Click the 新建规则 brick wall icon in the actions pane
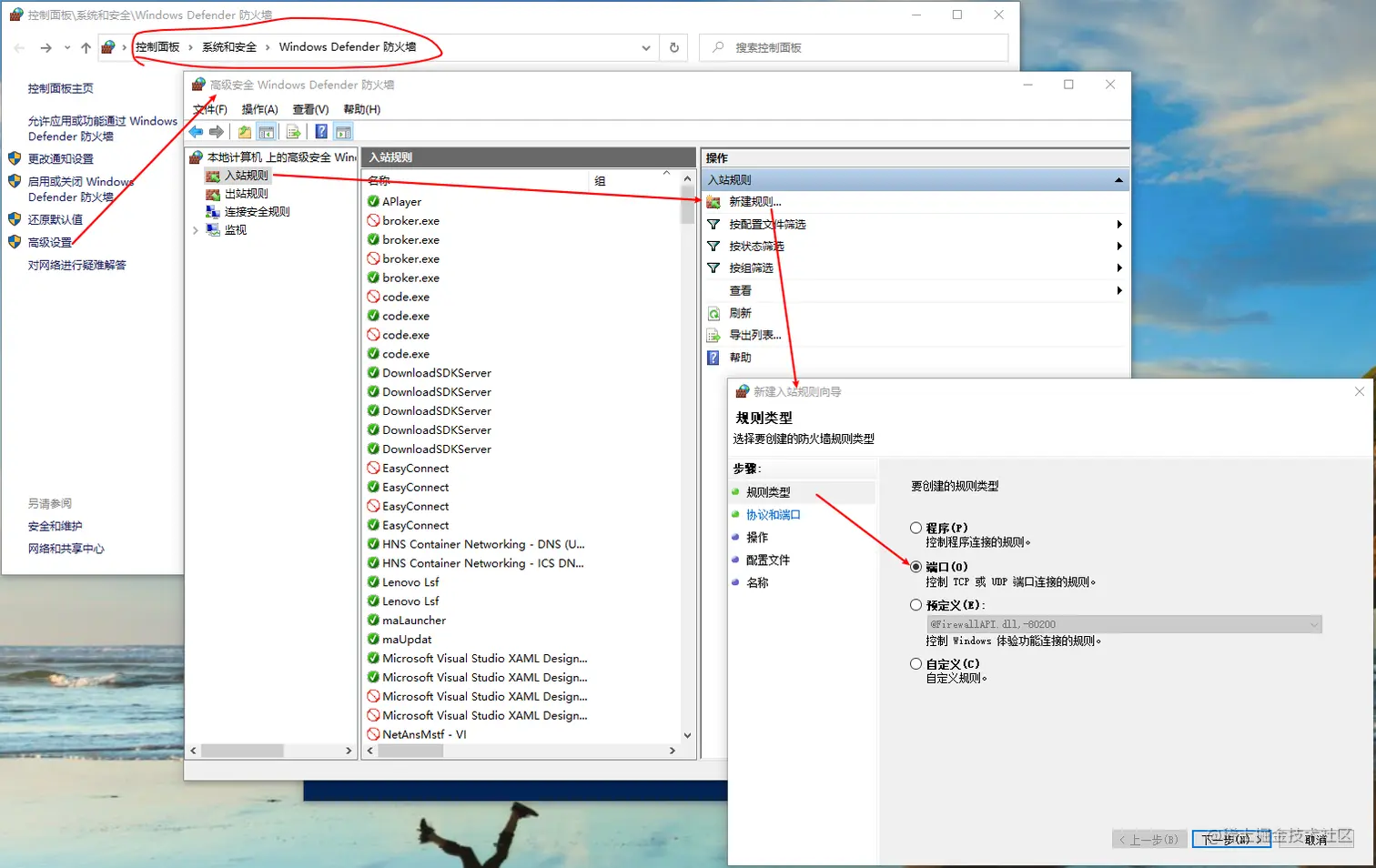Image resolution: width=1376 pixels, height=868 pixels. [713, 202]
